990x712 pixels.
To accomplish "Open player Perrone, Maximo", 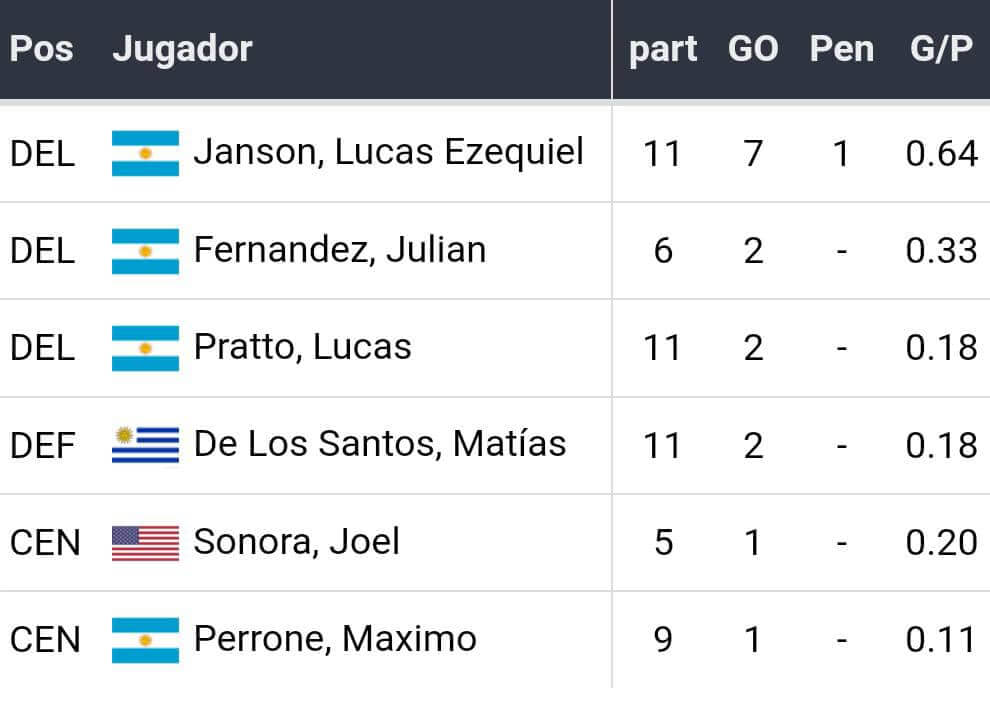I will (335, 639).
